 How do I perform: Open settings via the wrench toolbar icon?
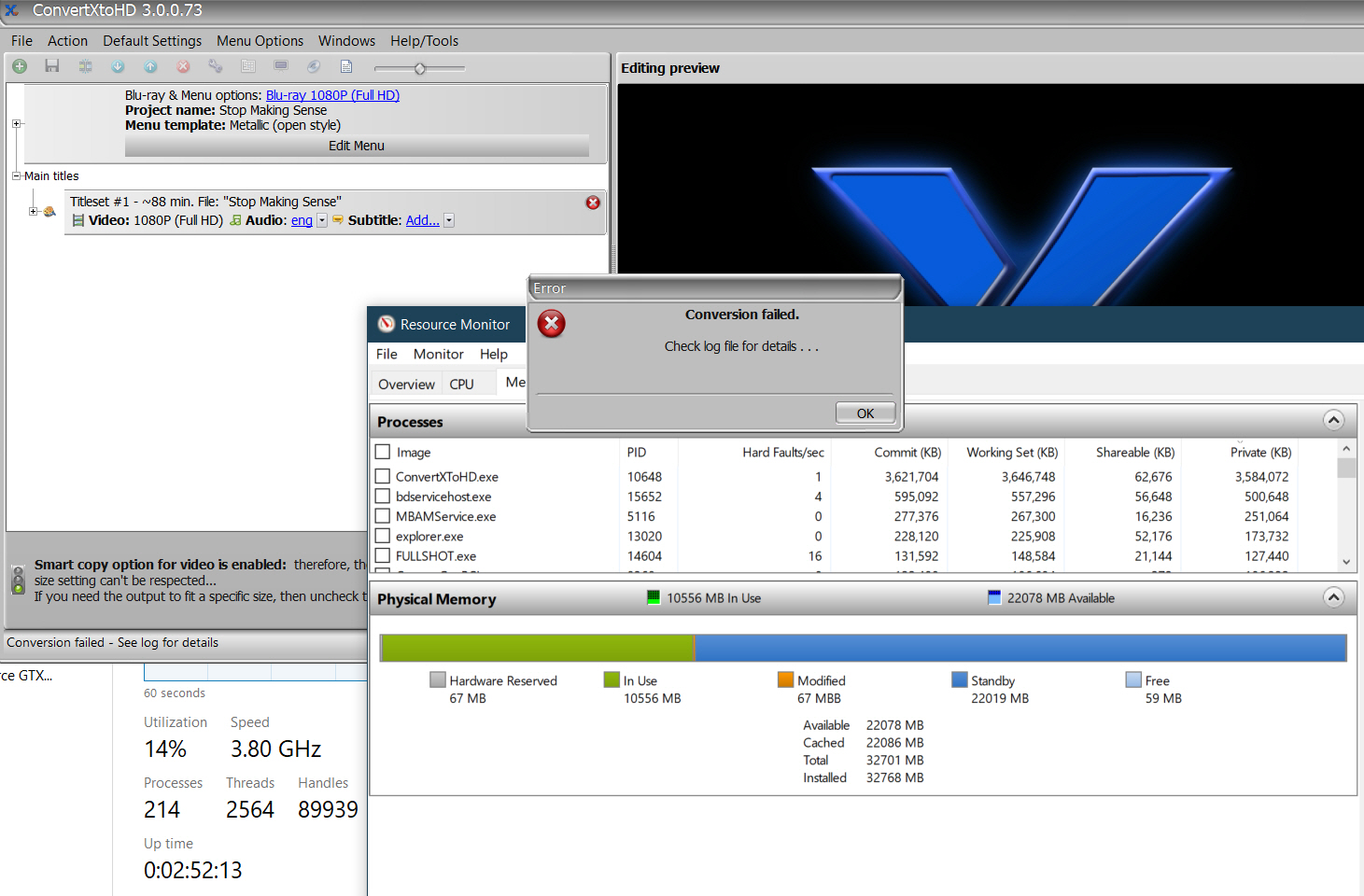(x=216, y=66)
